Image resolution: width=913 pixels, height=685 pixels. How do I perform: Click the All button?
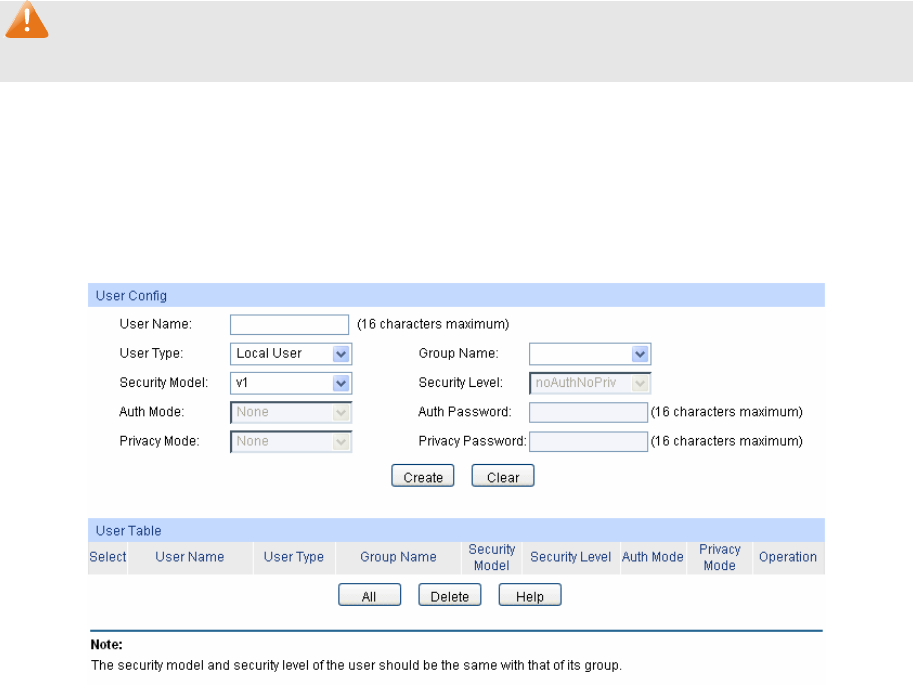369,595
